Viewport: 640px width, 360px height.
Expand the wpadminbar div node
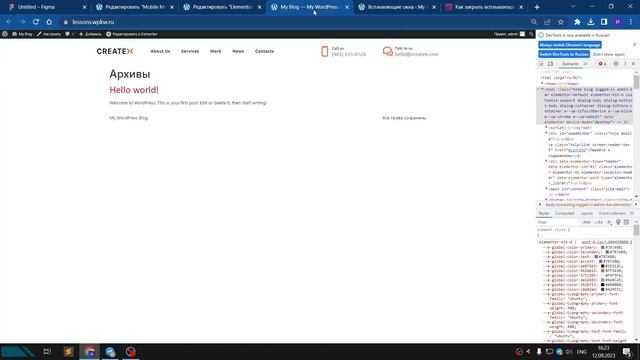click(546, 133)
